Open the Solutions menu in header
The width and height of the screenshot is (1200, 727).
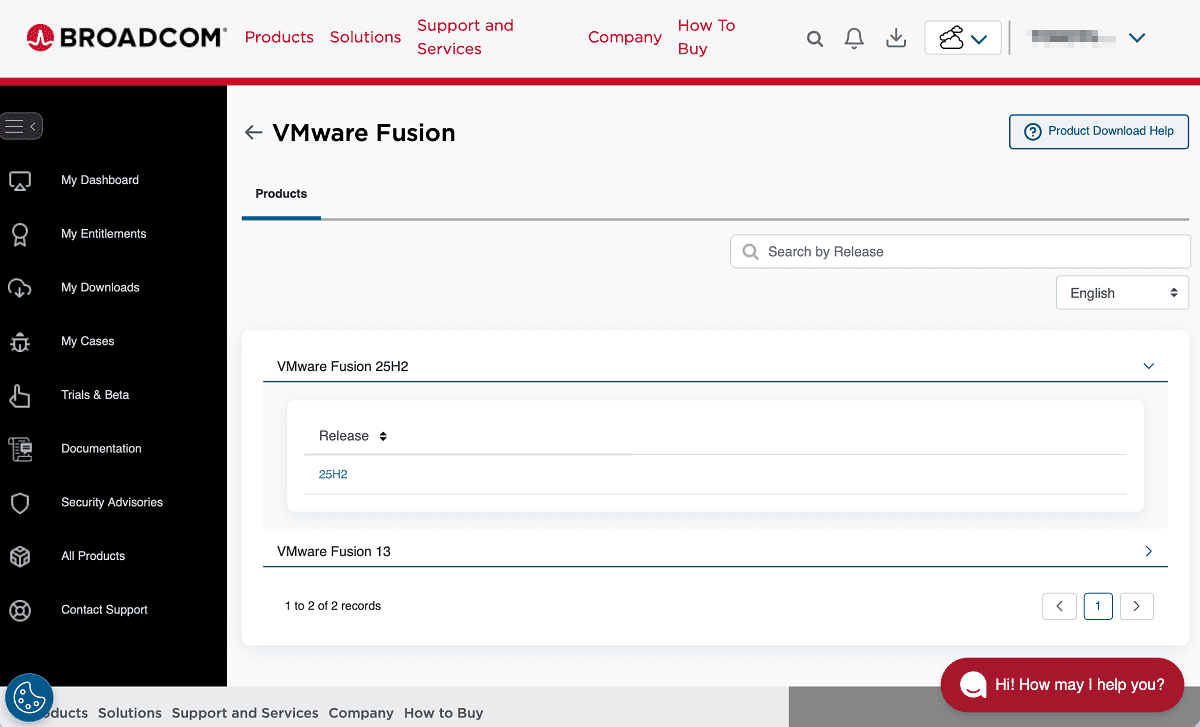[x=365, y=37]
